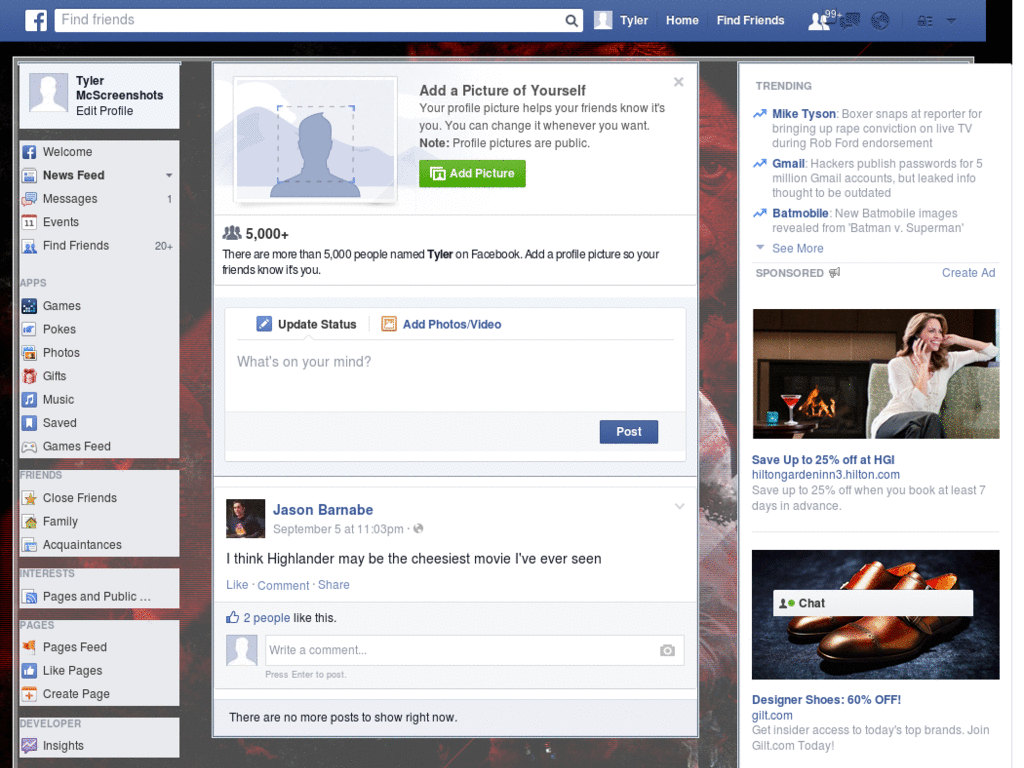View the 2 people who like this
The image size is (1024, 768).
point(266,618)
